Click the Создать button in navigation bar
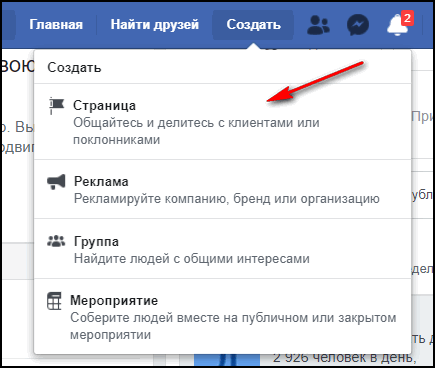The height and width of the screenshot is (368, 435). point(253,25)
